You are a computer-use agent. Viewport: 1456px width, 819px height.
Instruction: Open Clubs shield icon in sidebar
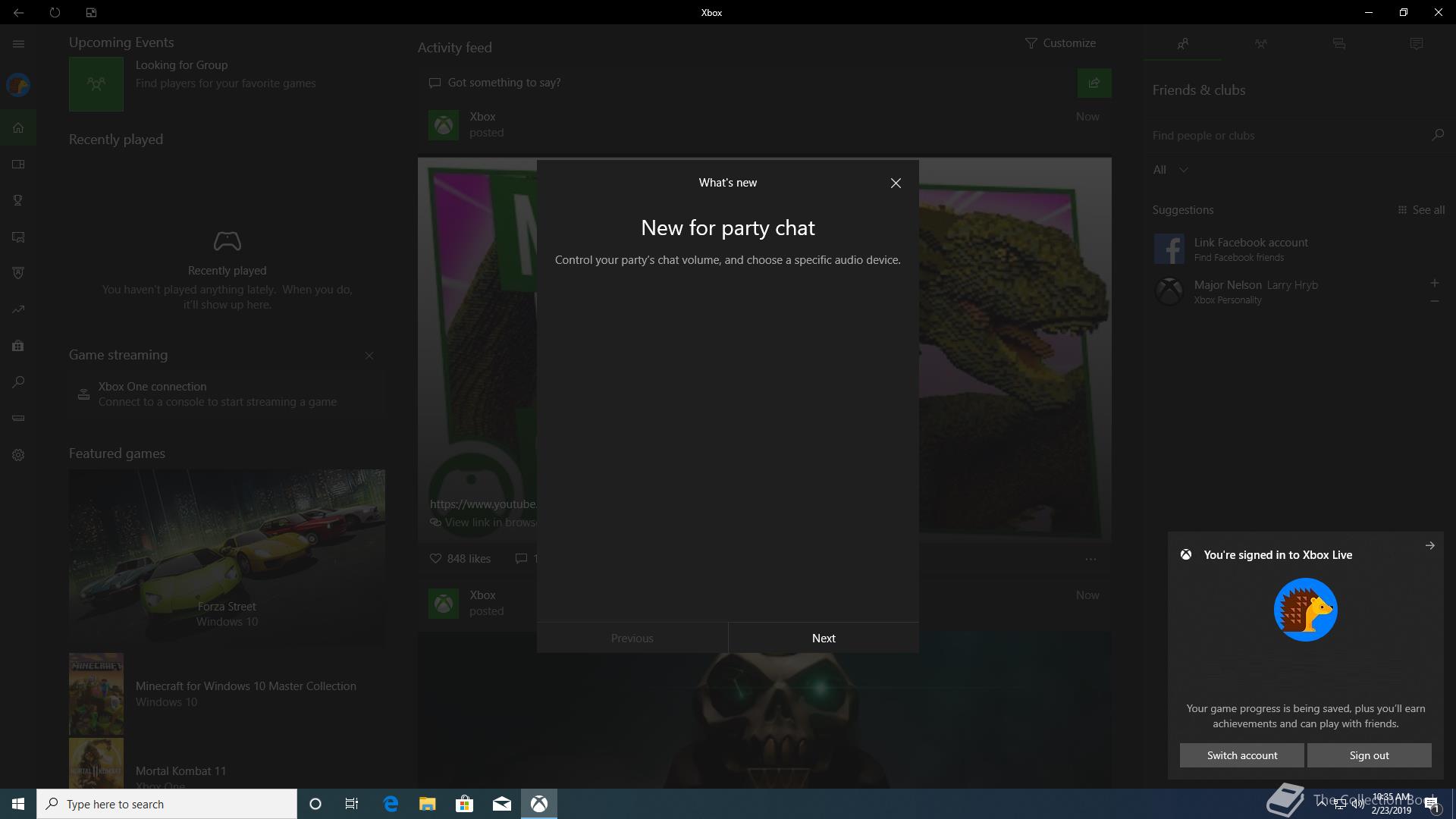click(18, 273)
